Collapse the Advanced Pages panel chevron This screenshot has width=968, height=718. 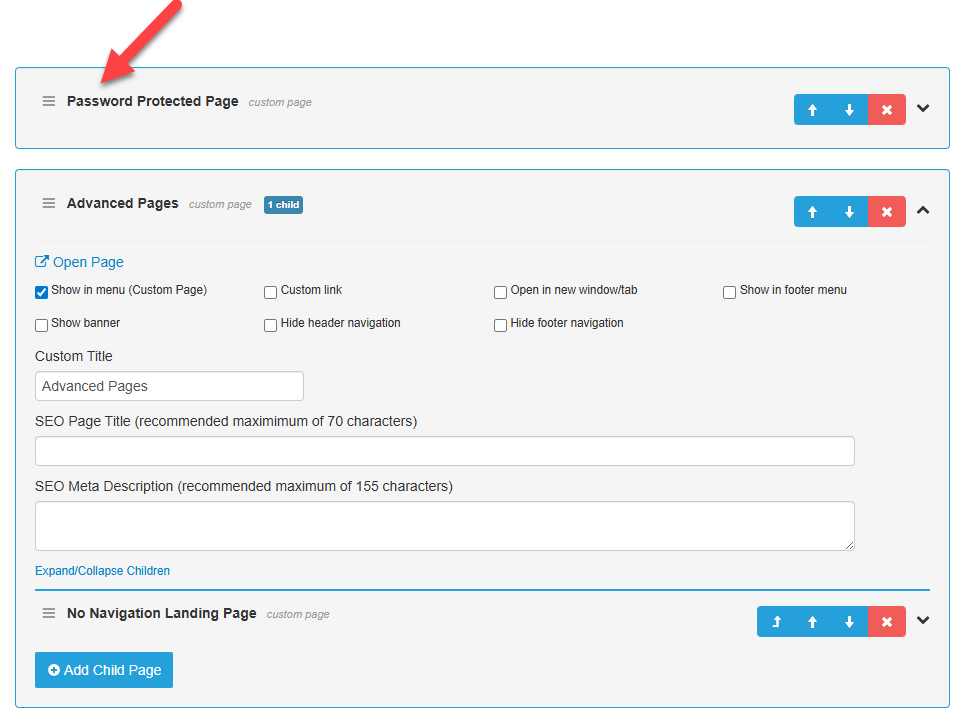923,210
